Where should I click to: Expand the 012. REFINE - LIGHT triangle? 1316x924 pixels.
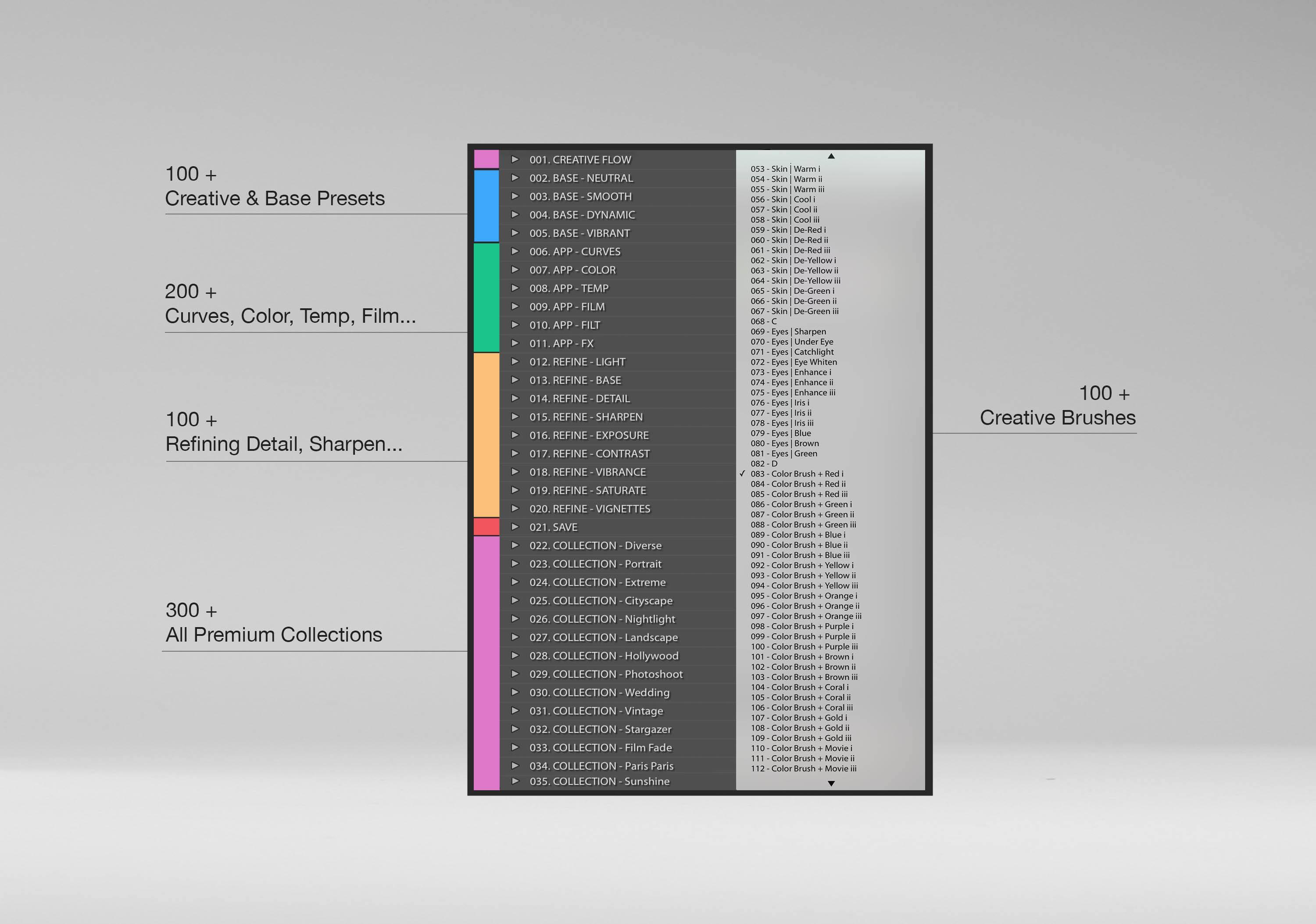pyautogui.click(x=515, y=361)
